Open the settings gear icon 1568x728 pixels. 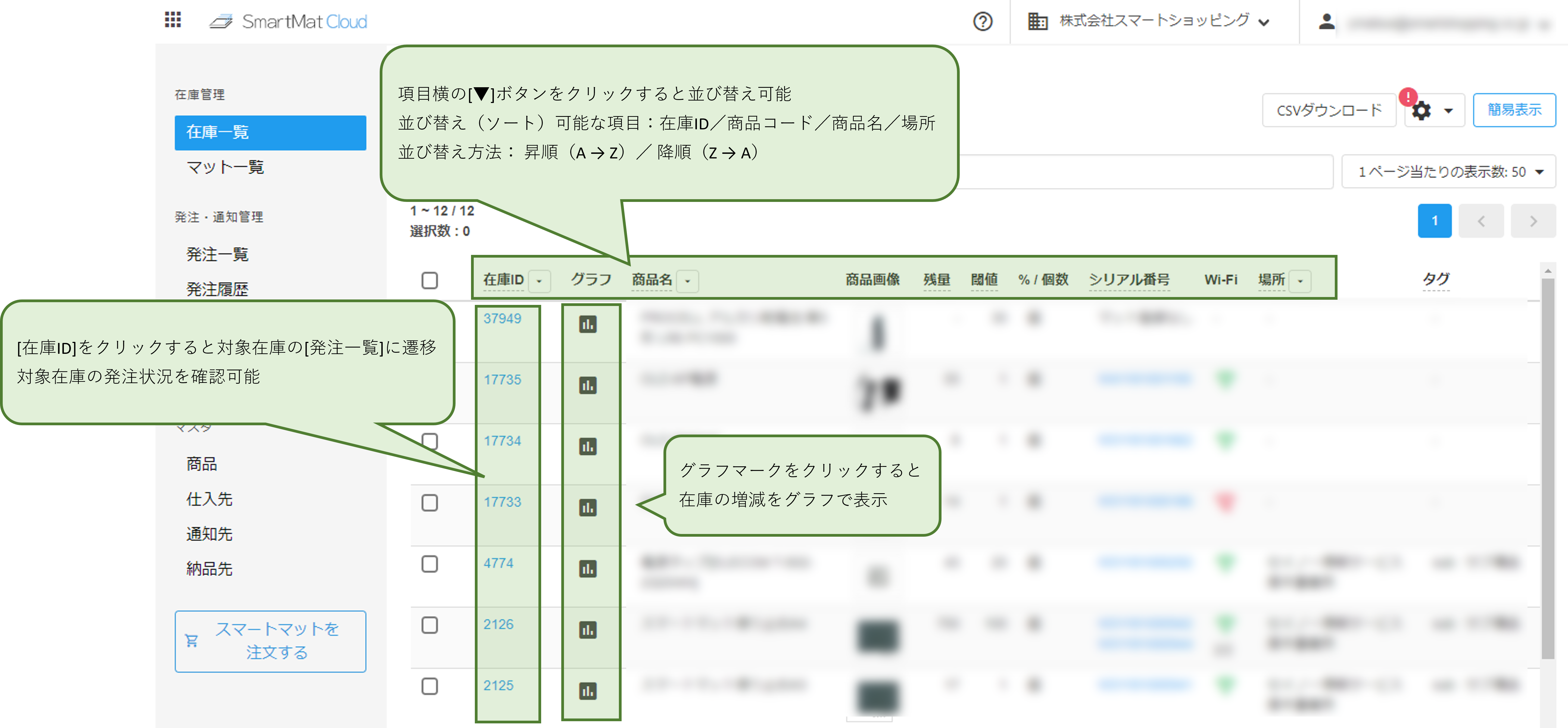click(x=1421, y=111)
